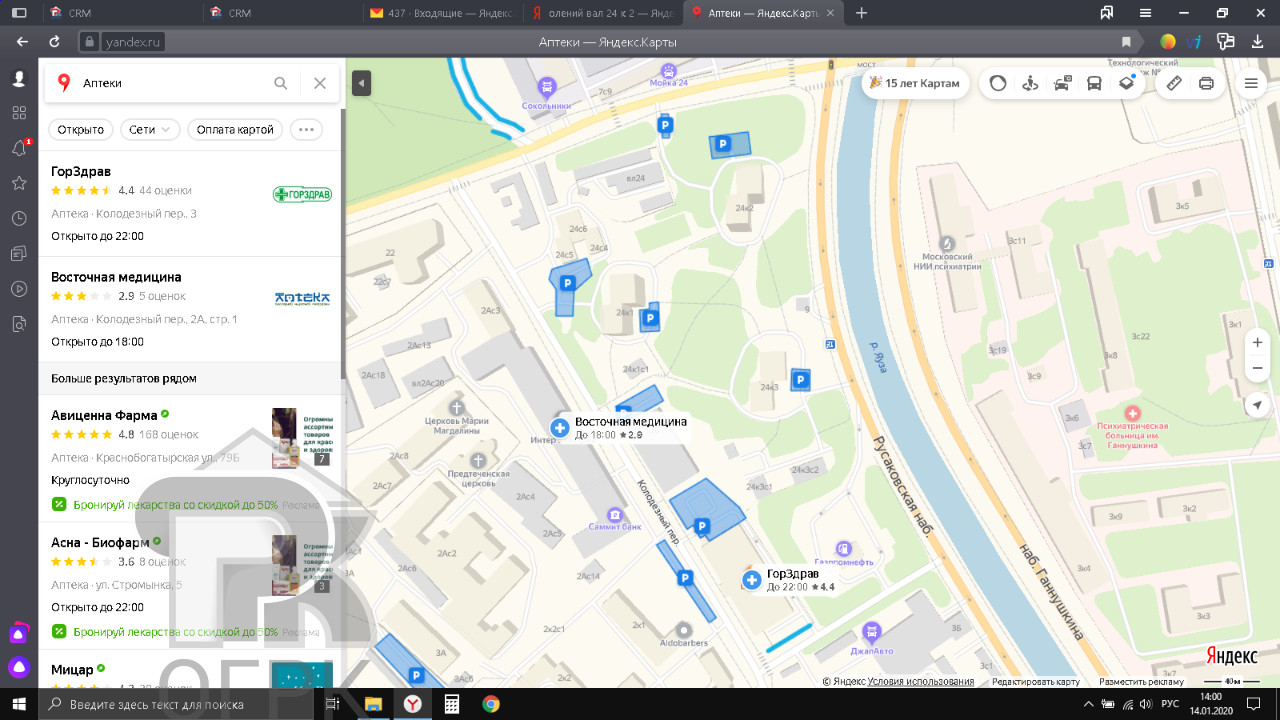The height and width of the screenshot is (720, 1280).
Task: Collapse the search results side panel
Action: click(361, 84)
